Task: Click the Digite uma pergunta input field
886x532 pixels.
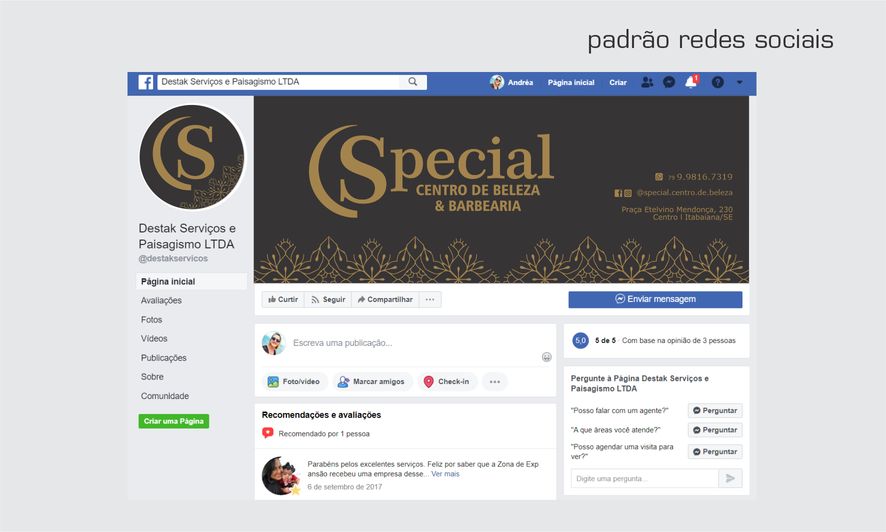Action: (645, 478)
